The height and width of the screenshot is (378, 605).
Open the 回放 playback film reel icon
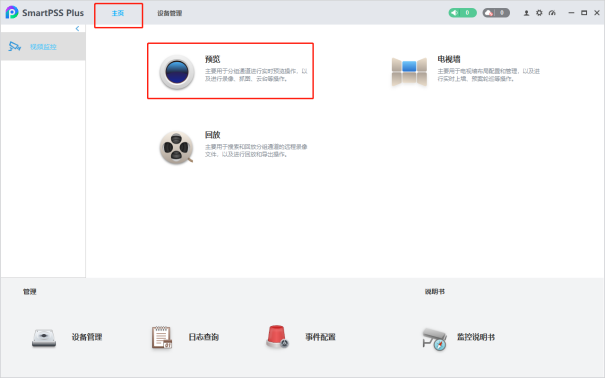click(x=176, y=147)
